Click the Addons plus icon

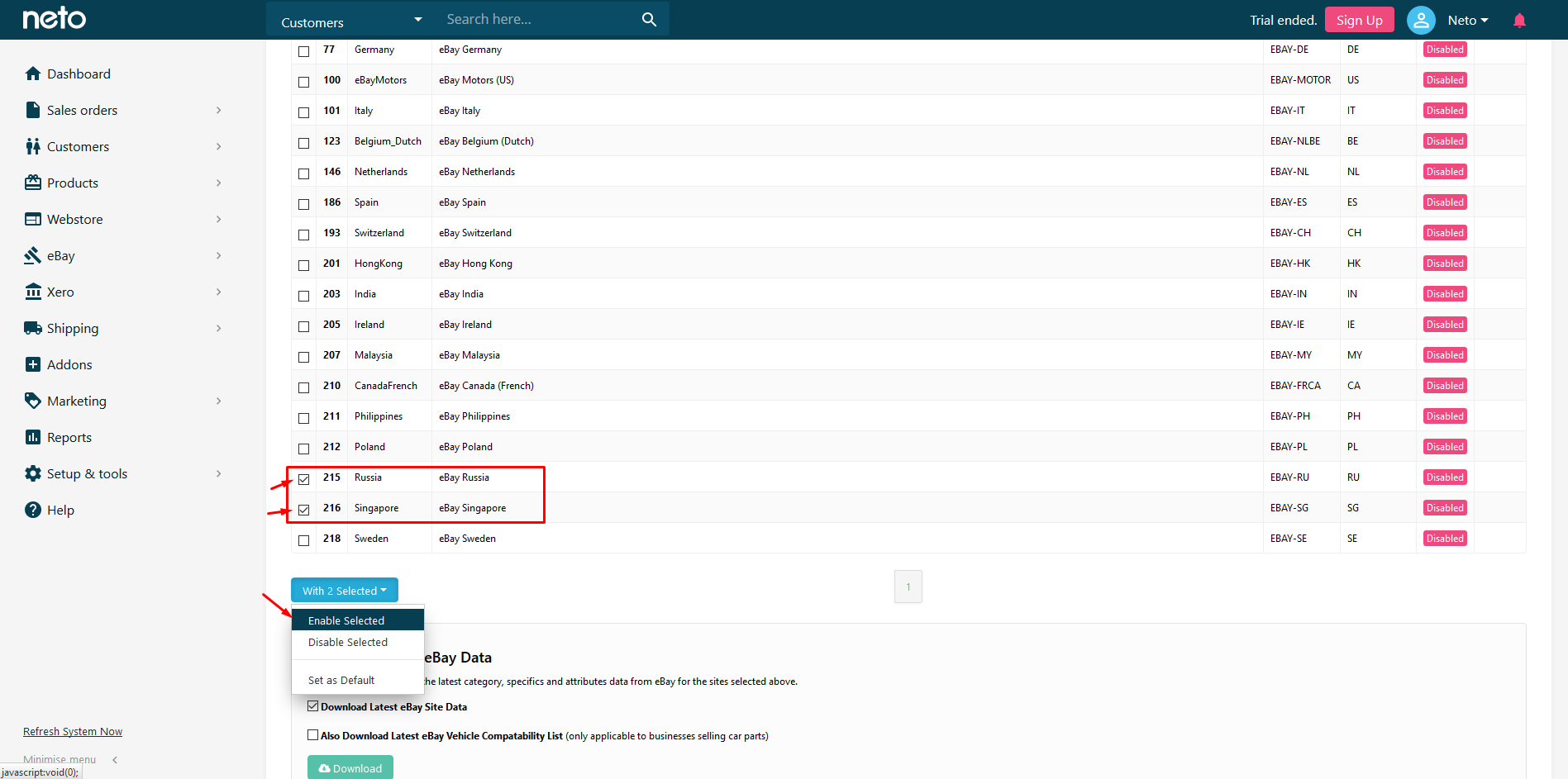click(x=33, y=364)
